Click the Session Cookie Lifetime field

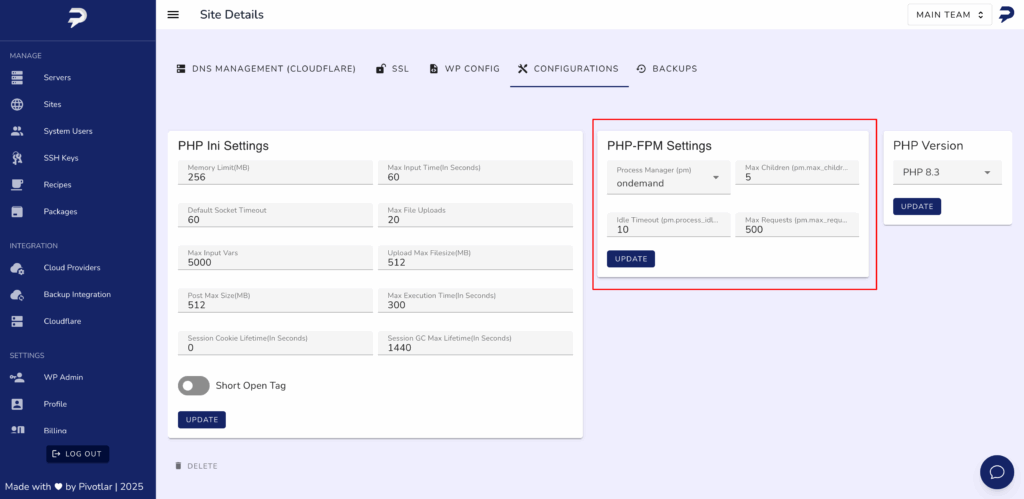(275, 343)
